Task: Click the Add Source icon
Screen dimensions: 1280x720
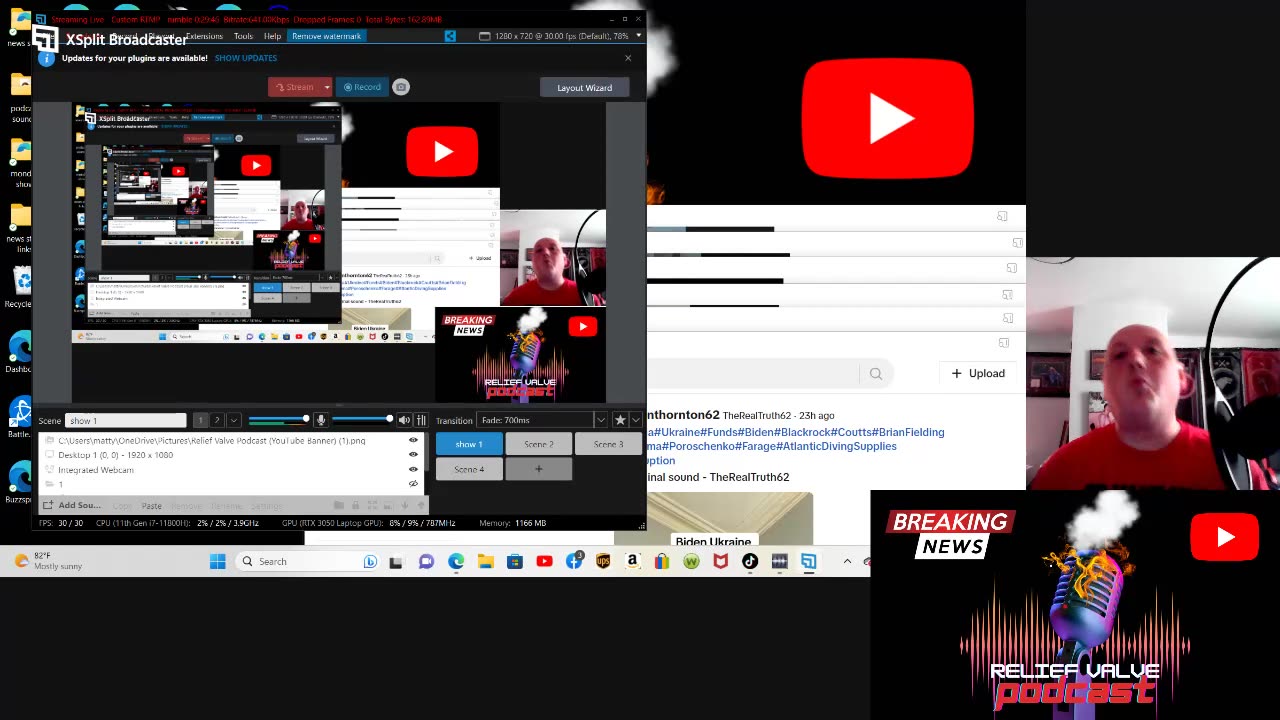Action: (48, 505)
